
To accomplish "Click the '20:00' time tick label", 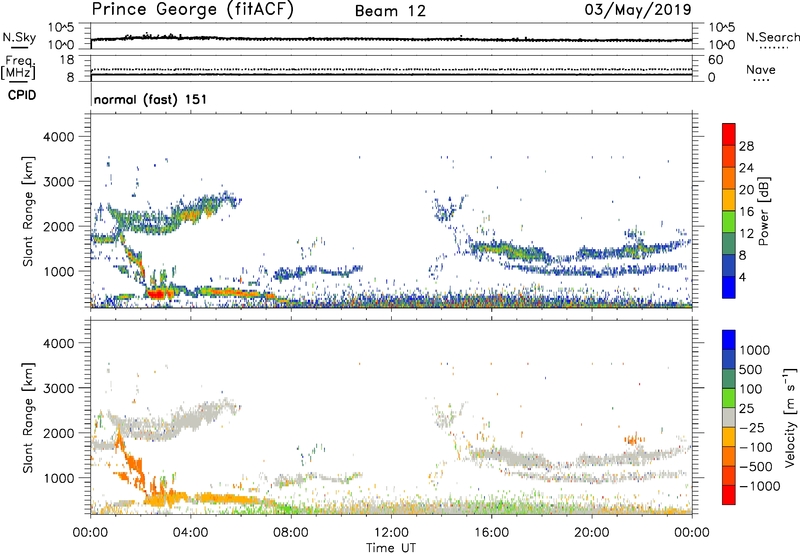I will tap(591, 533).
